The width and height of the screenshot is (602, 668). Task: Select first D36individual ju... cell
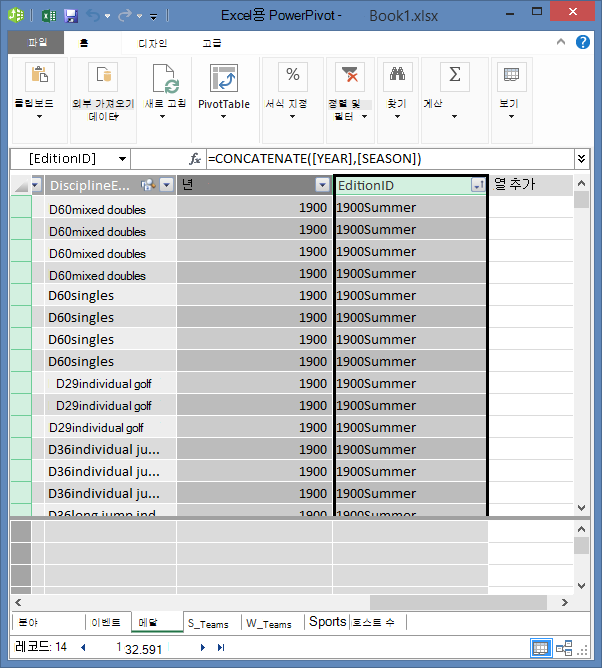pos(110,449)
